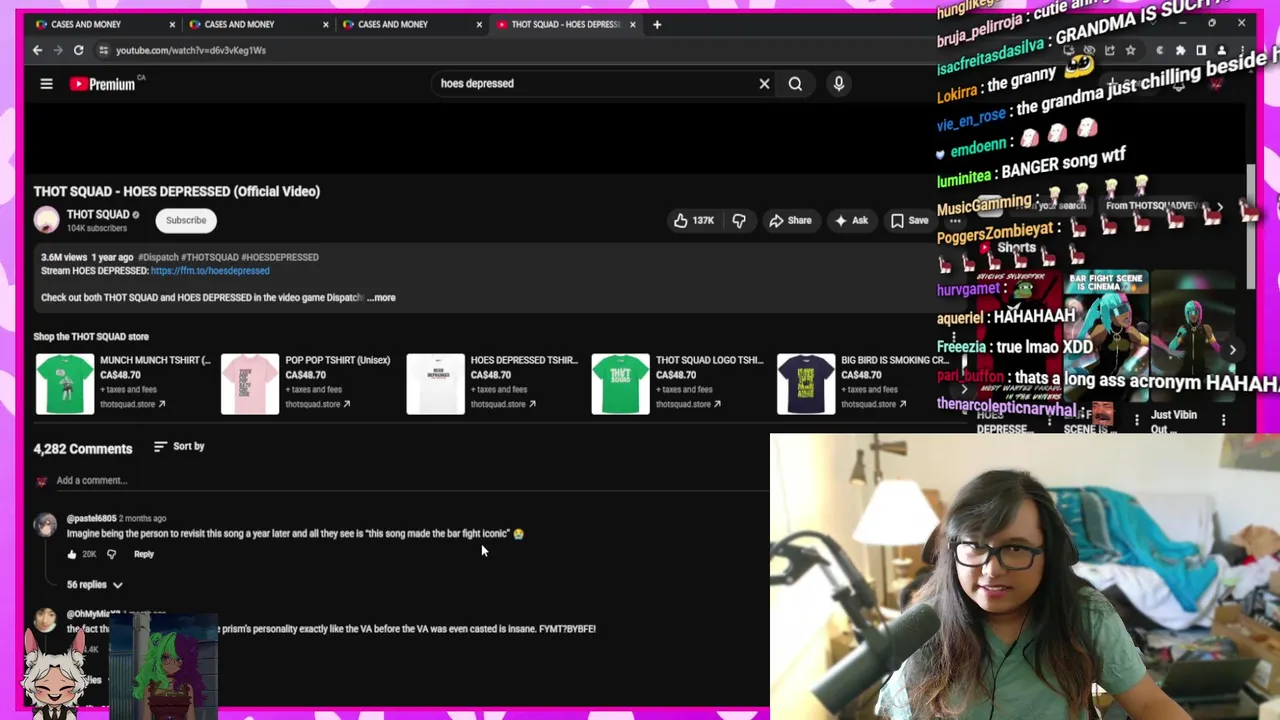This screenshot has width=1280, height=720.
Task: Bookmark this page with the star icon
Action: pos(1130,50)
